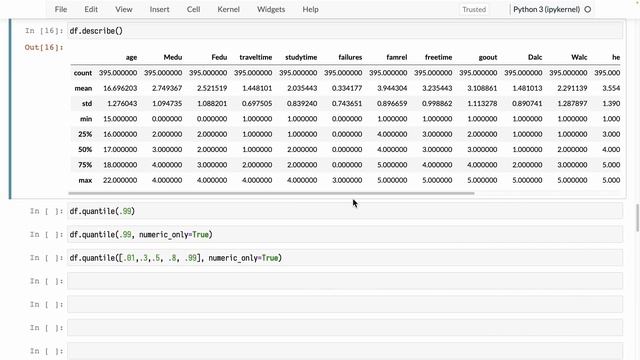Click the max row label
The width and height of the screenshot is (640, 360).
[85, 180]
